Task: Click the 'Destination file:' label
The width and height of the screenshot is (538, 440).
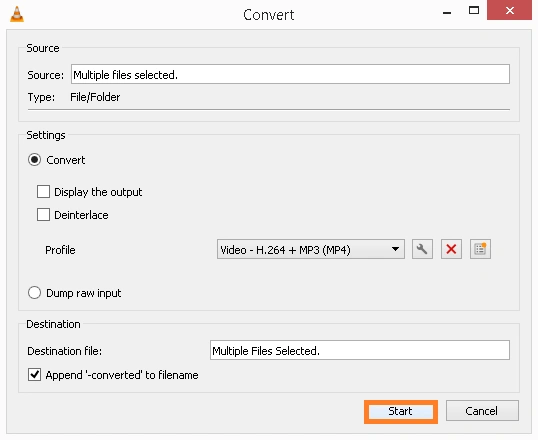Action: coord(65,351)
